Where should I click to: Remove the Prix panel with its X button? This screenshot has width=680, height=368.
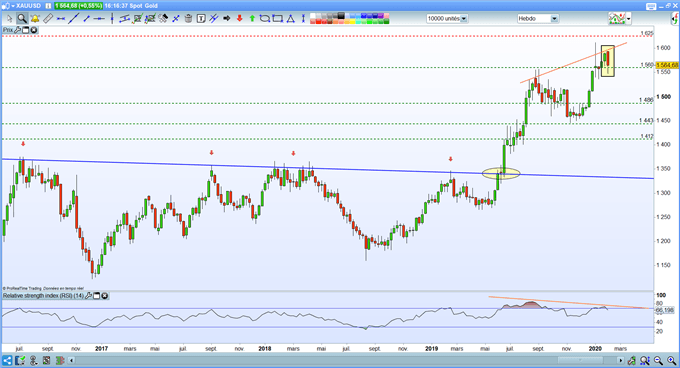tap(33, 30)
